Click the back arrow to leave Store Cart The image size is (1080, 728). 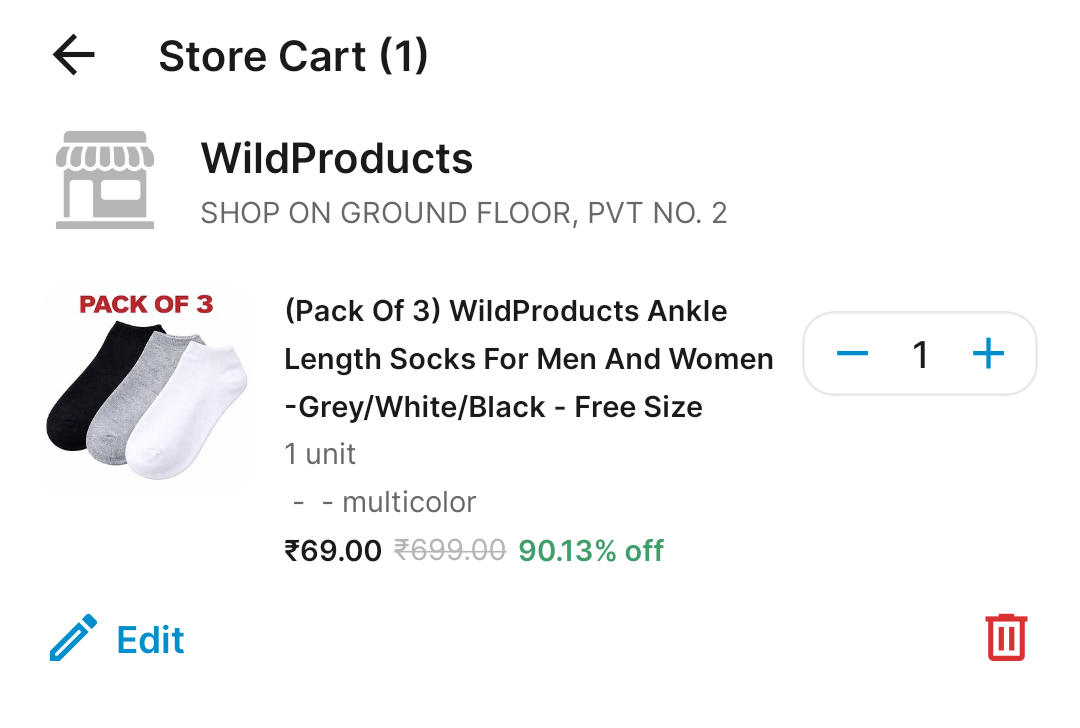pos(71,55)
